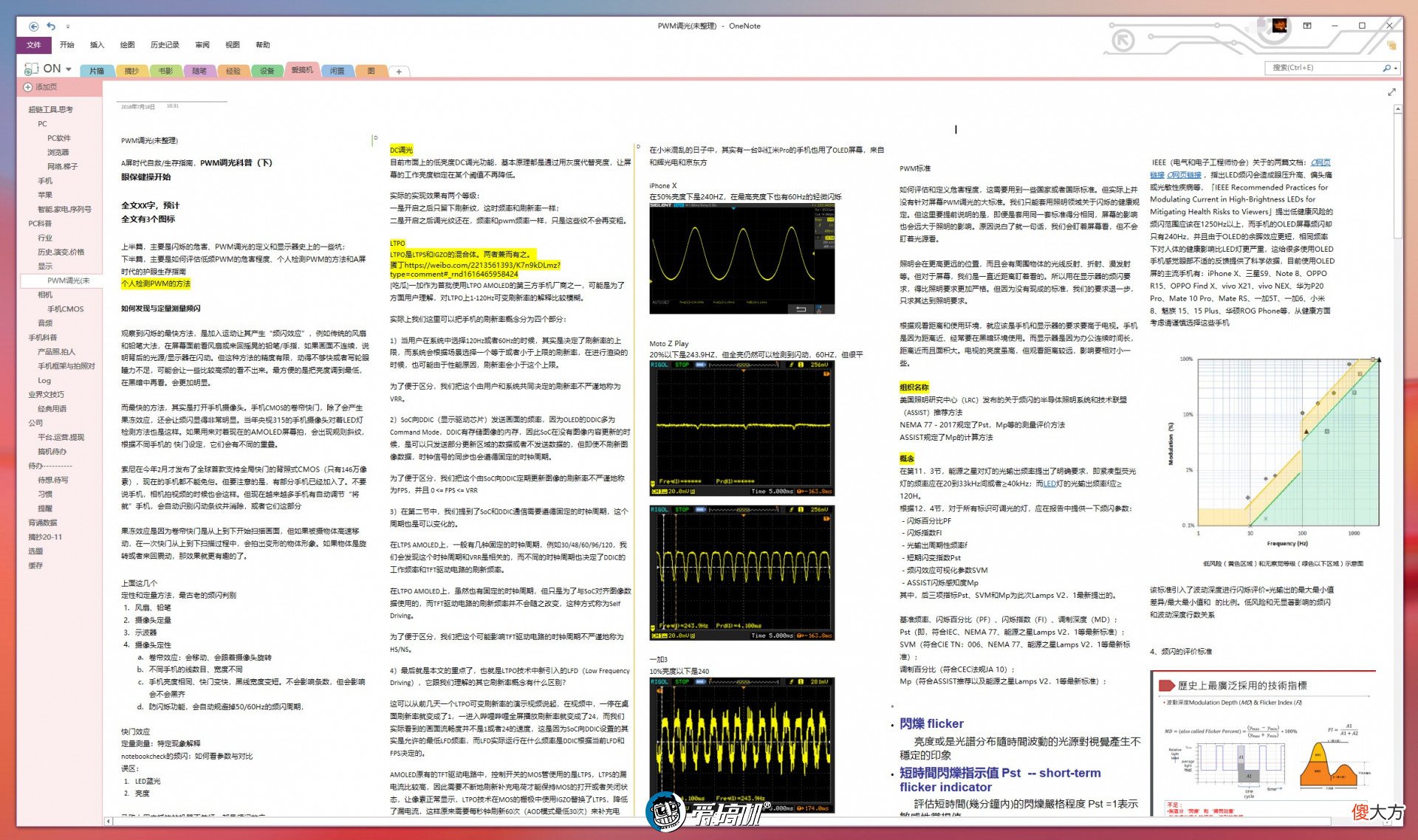The width and height of the screenshot is (1418, 840).
Task: Click the notebook icon beside ON
Action: click(x=32, y=69)
